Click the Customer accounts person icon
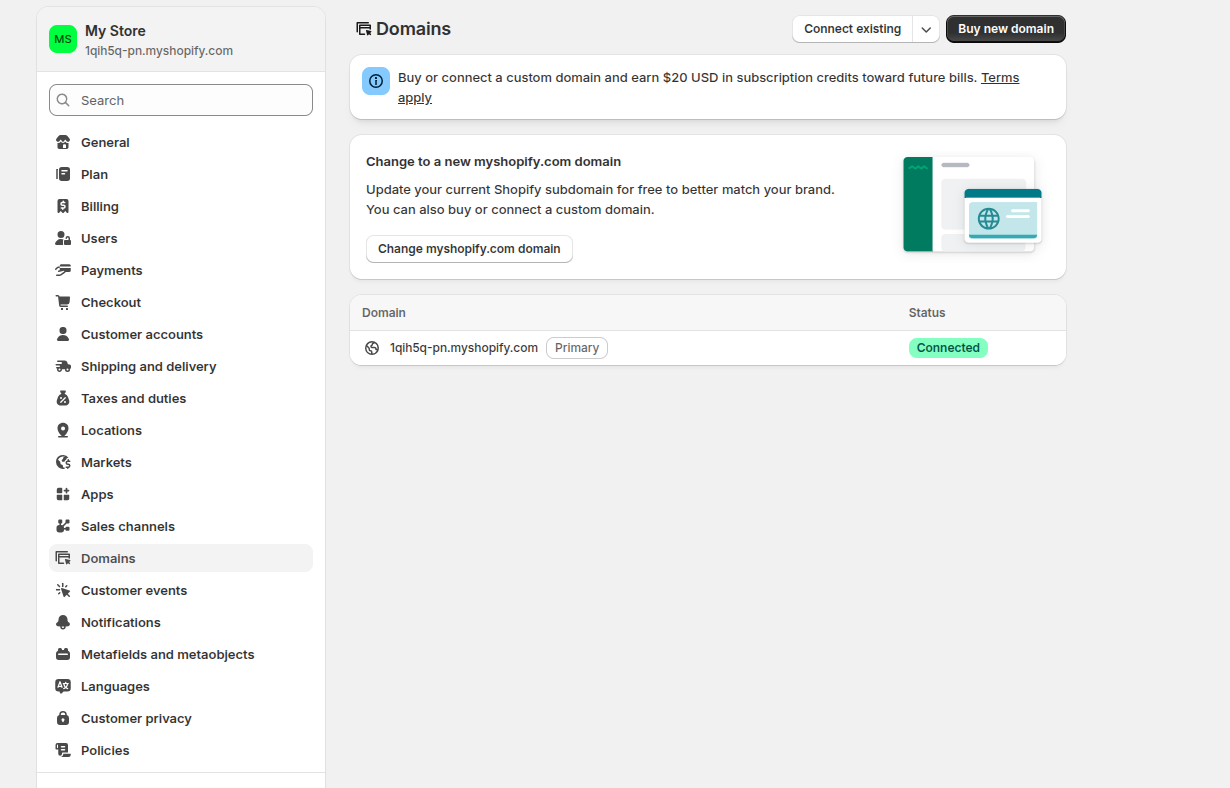This screenshot has height=788, width=1230. tap(63, 334)
